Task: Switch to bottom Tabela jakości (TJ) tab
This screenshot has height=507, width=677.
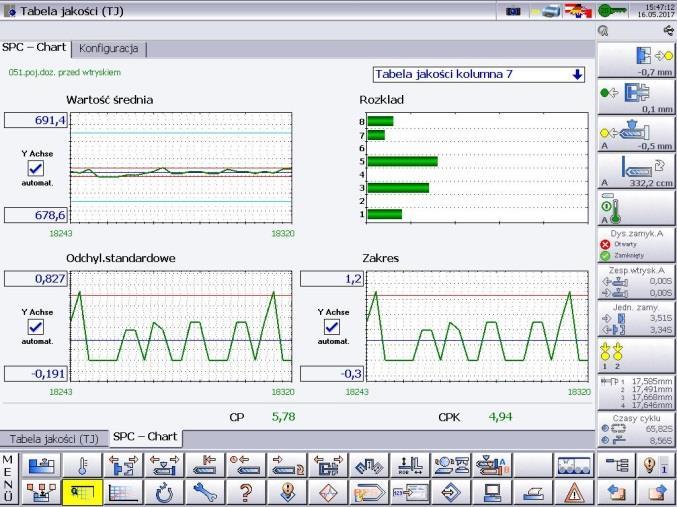Action: [x=54, y=439]
